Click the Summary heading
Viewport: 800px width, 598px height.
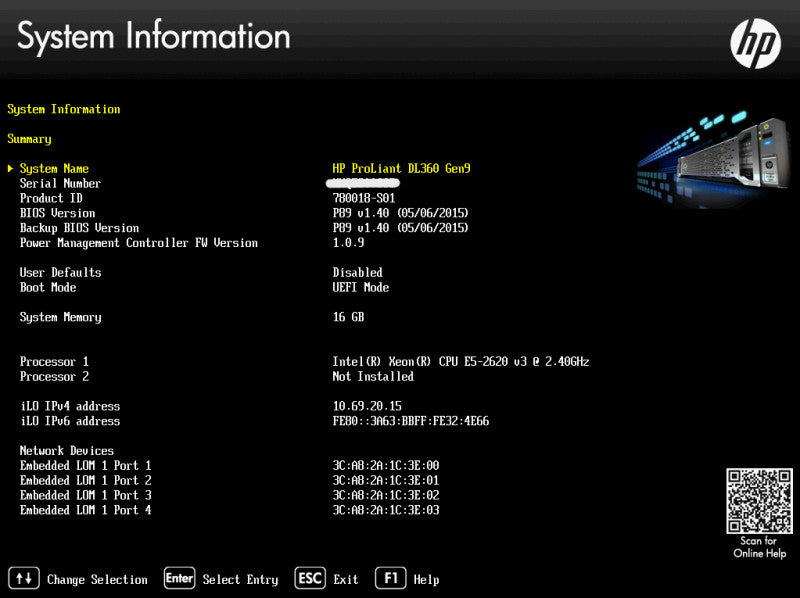pyautogui.click(x=29, y=139)
